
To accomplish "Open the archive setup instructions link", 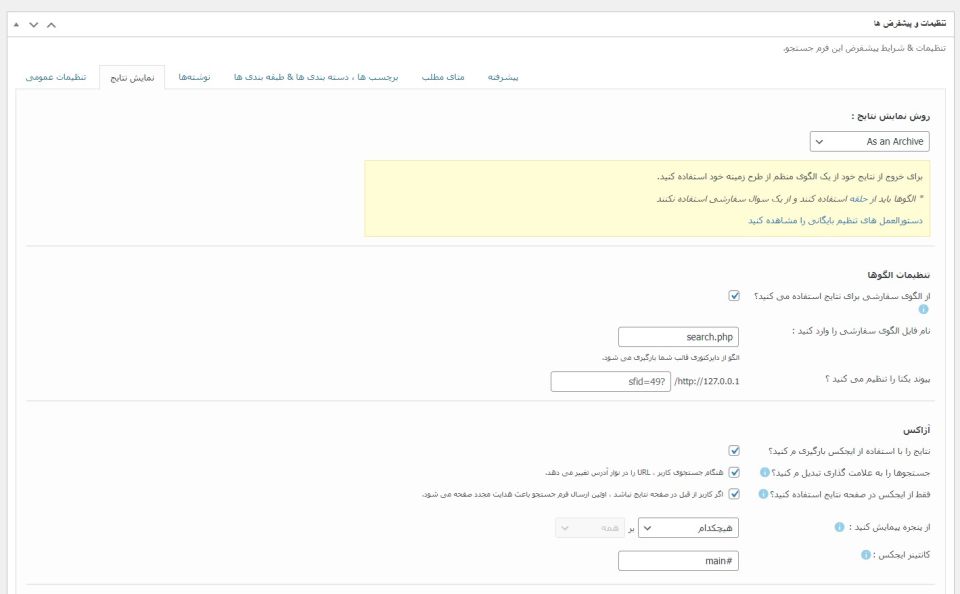I will (835, 220).
